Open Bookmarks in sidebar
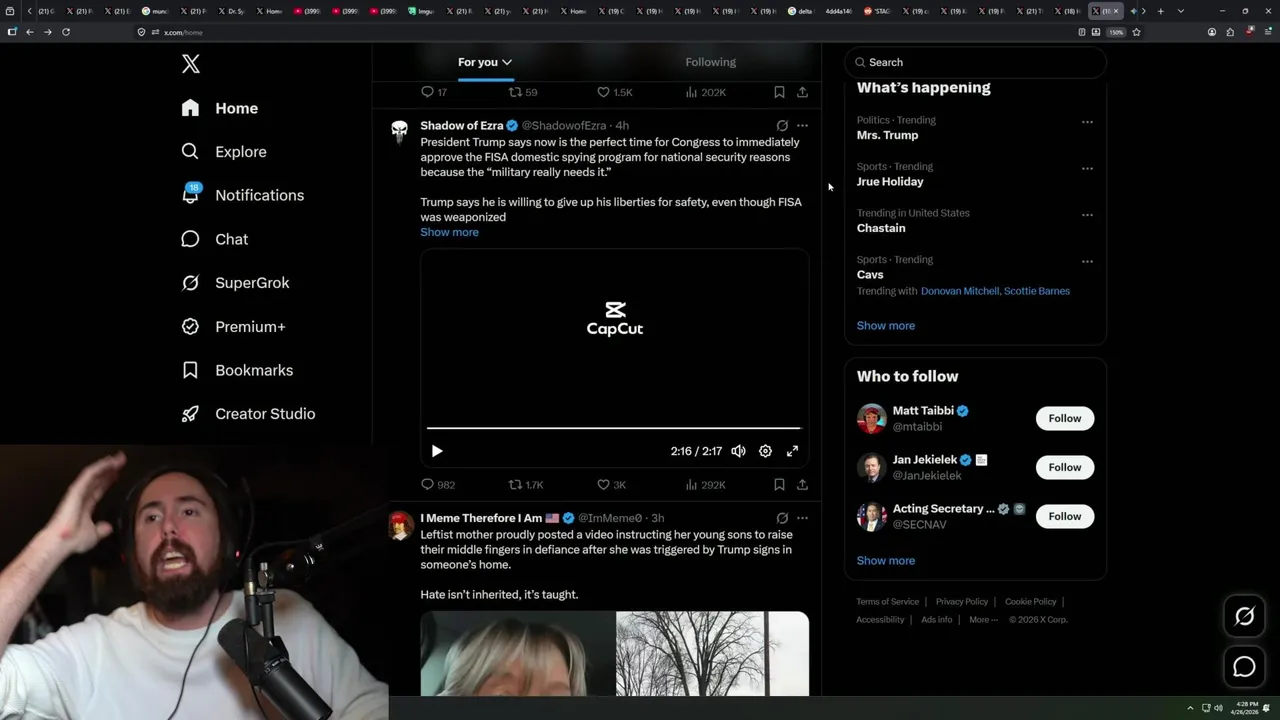The image size is (1280, 720). pos(238,370)
